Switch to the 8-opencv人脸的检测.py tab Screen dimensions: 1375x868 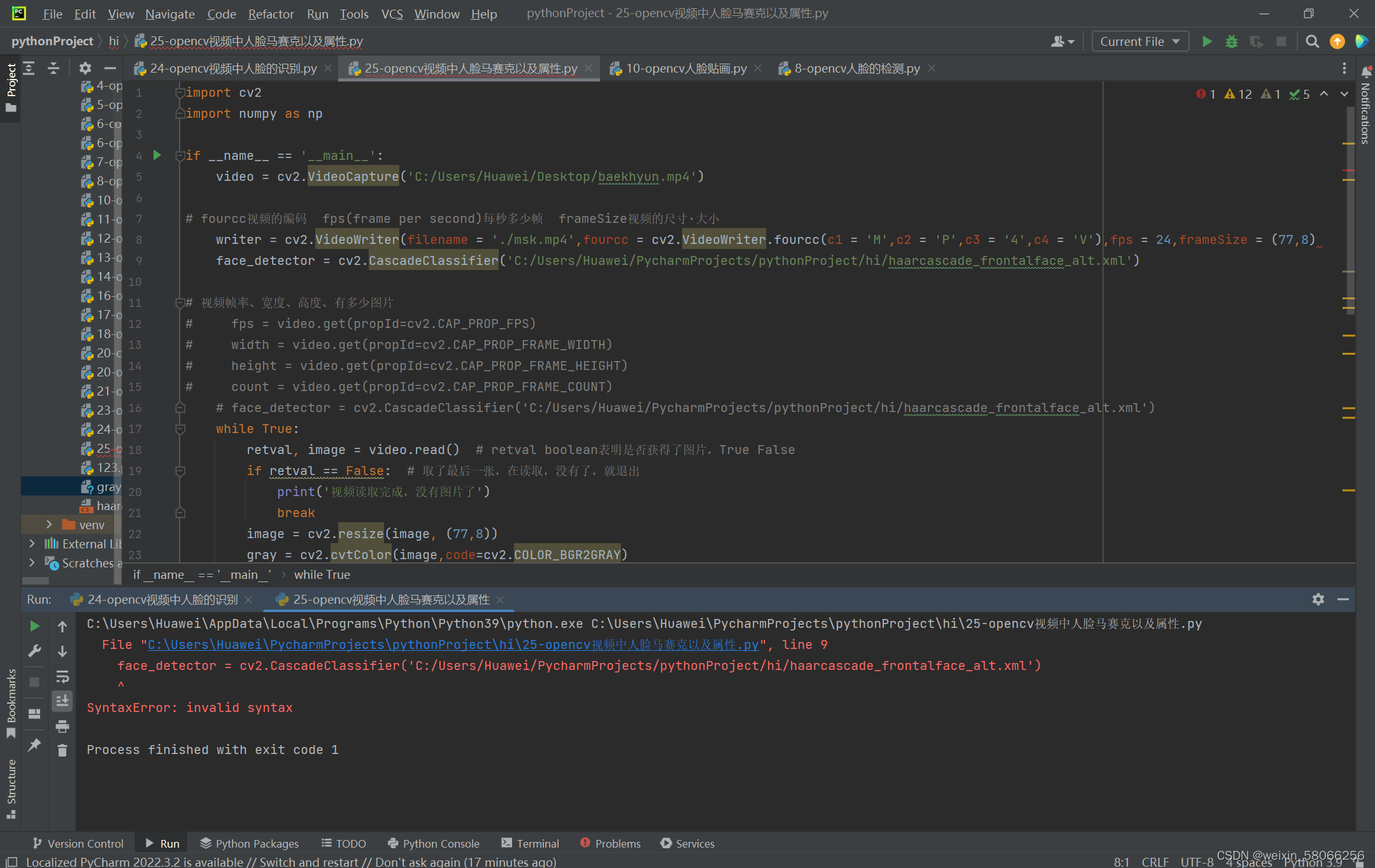[x=857, y=68]
